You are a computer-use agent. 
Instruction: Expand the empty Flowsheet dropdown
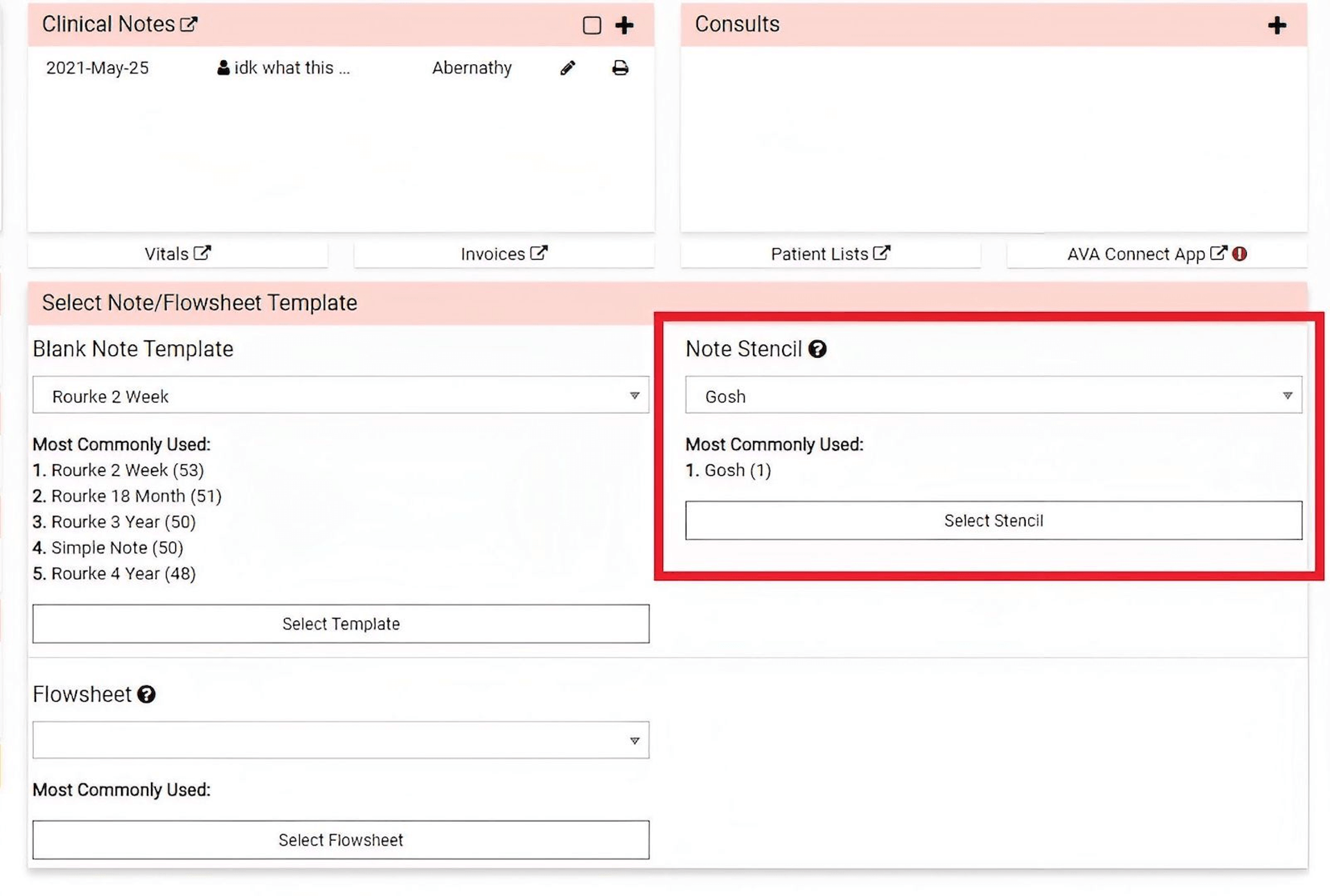(340, 740)
